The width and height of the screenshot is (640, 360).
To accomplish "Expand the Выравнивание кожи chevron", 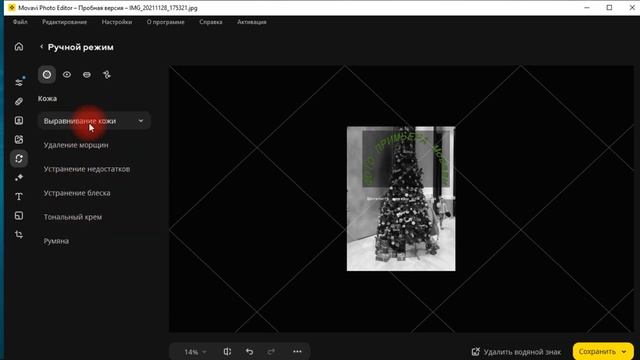I will coord(141,121).
